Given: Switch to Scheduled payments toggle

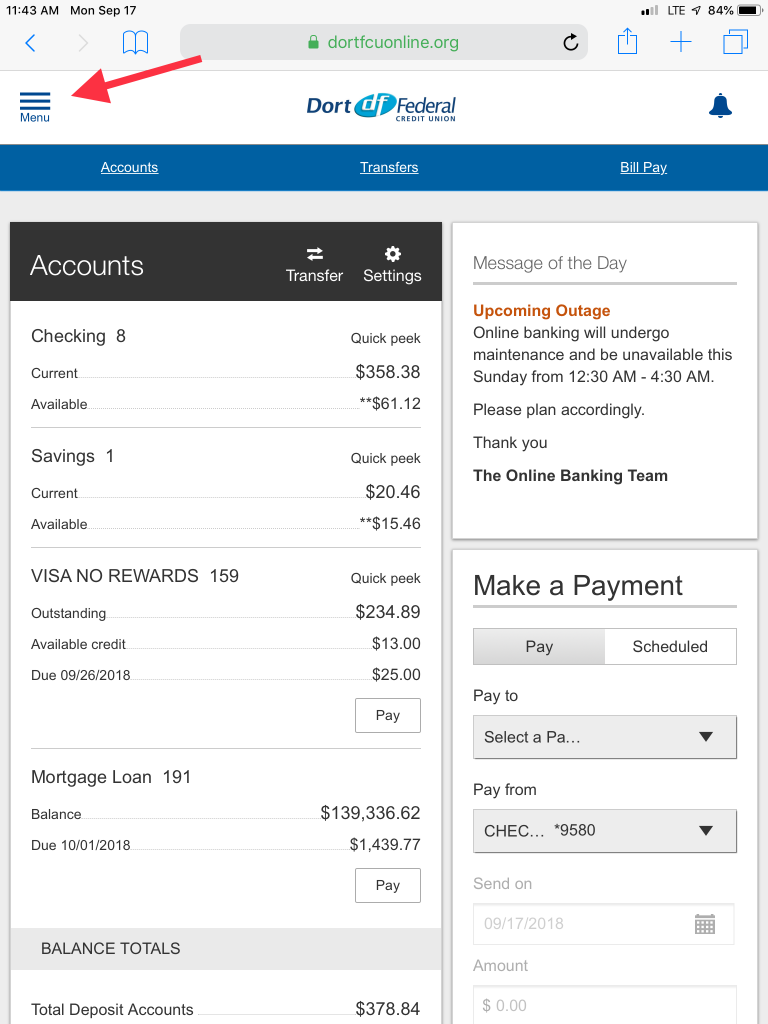Looking at the screenshot, I should 670,647.
